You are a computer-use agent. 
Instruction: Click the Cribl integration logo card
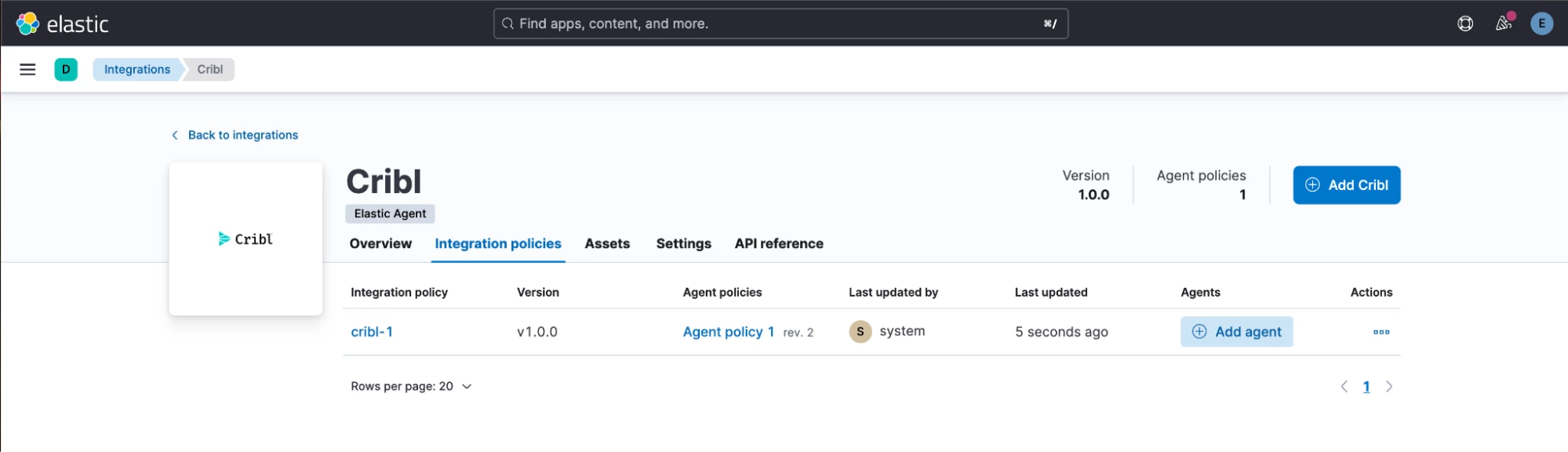coord(246,239)
